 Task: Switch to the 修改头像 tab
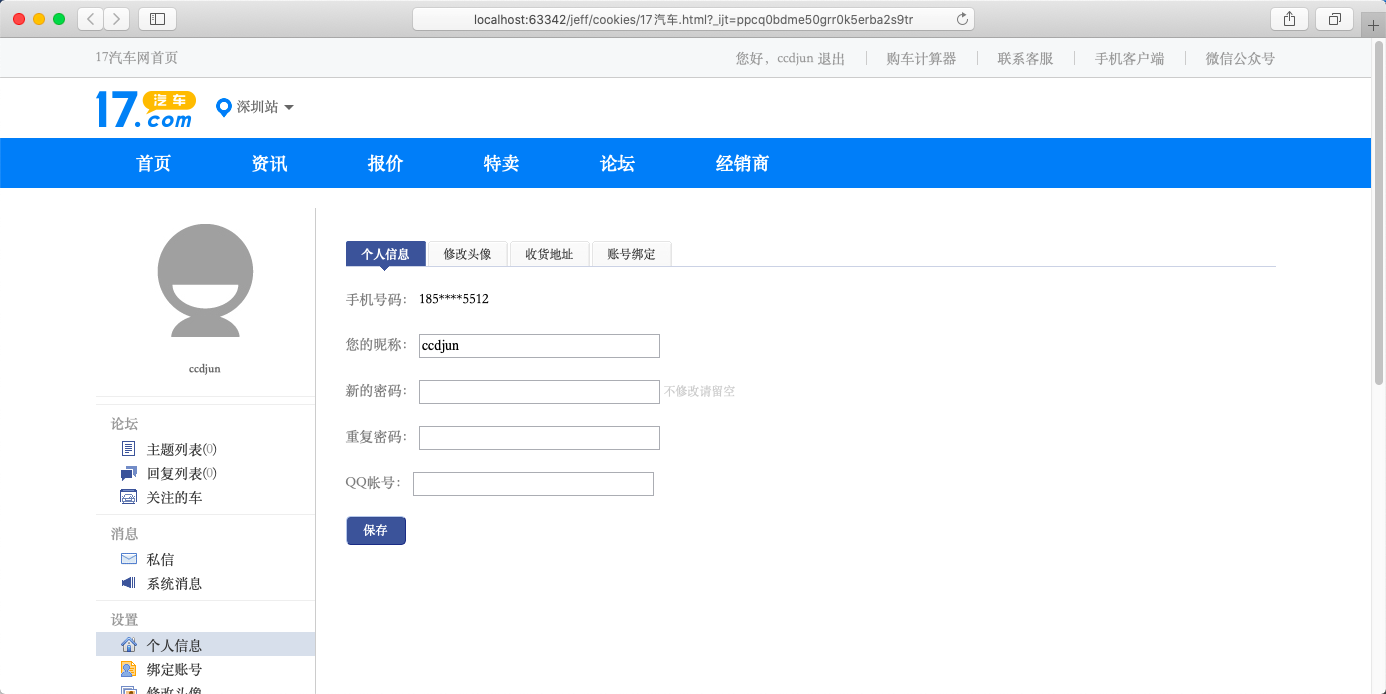point(467,254)
